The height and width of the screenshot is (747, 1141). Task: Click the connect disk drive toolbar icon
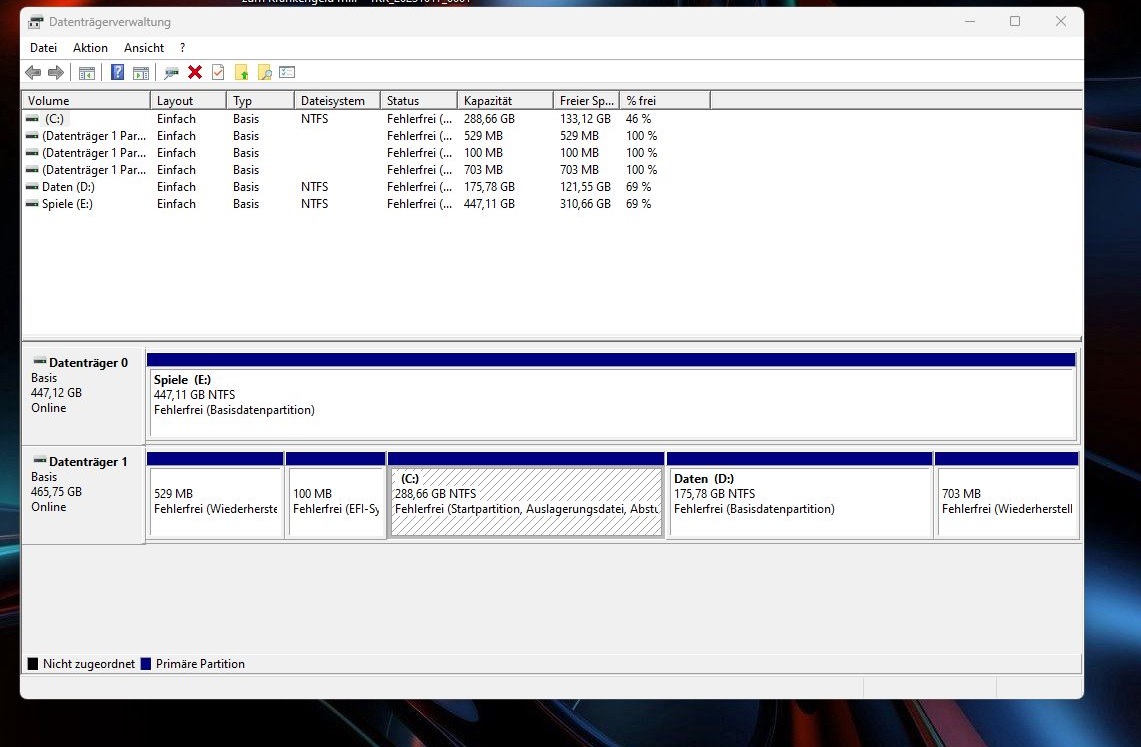pos(172,73)
